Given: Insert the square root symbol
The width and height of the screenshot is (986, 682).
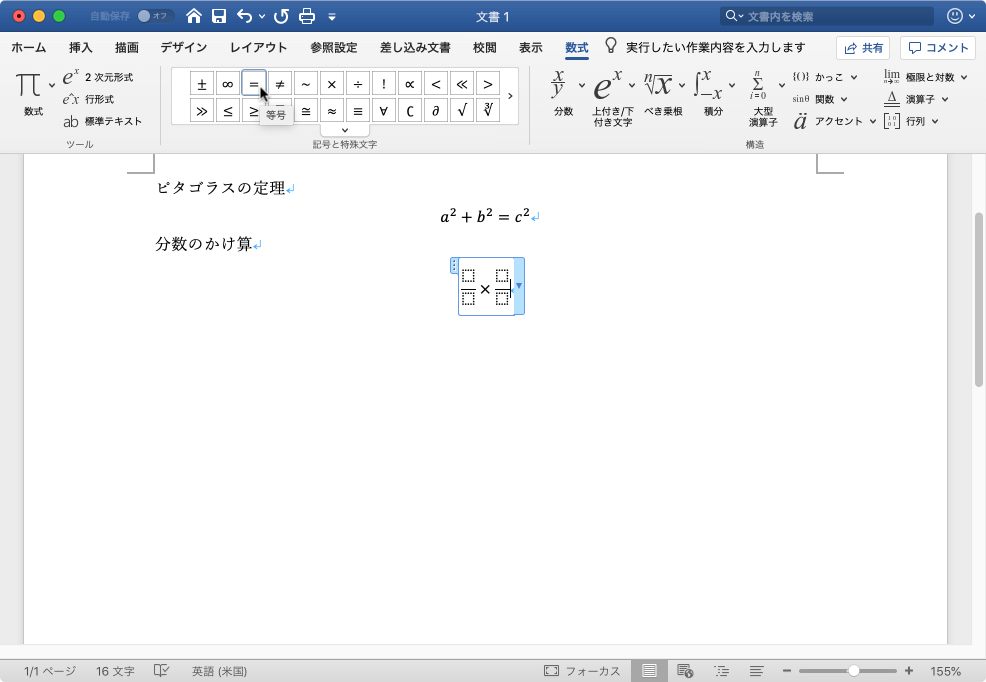Looking at the screenshot, I should point(462,111).
